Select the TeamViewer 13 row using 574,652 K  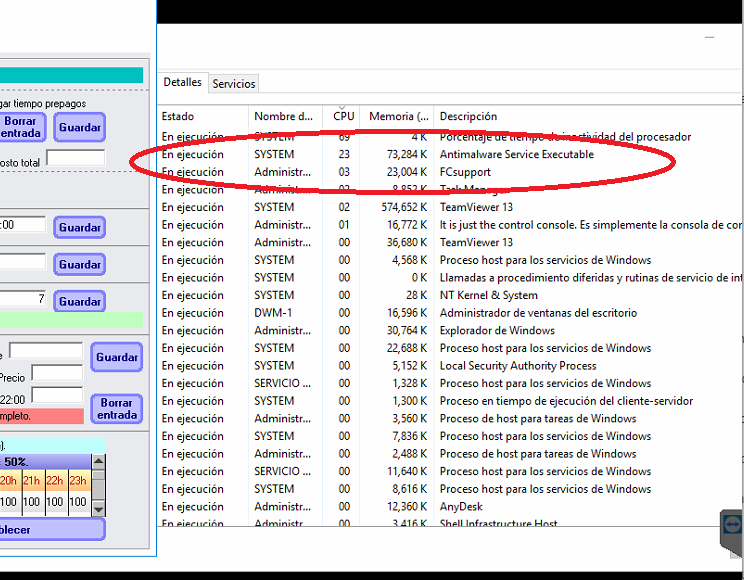(x=450, y=207)
